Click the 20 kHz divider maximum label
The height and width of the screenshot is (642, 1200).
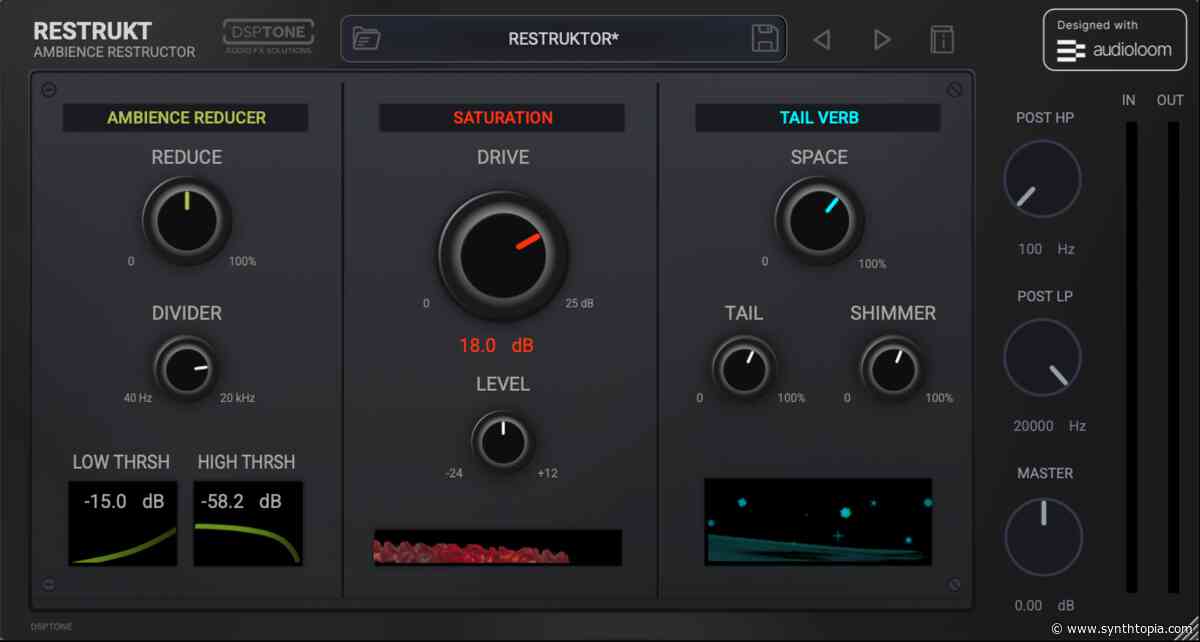[x=237, y=398]
